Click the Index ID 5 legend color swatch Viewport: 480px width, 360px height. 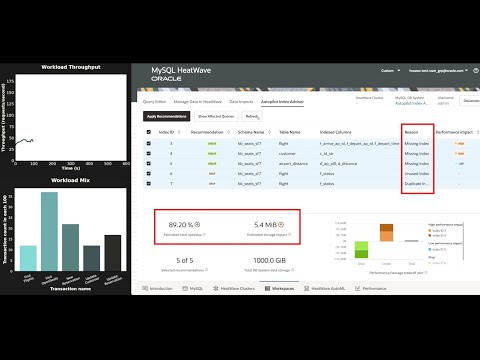[x=430, y=249]
